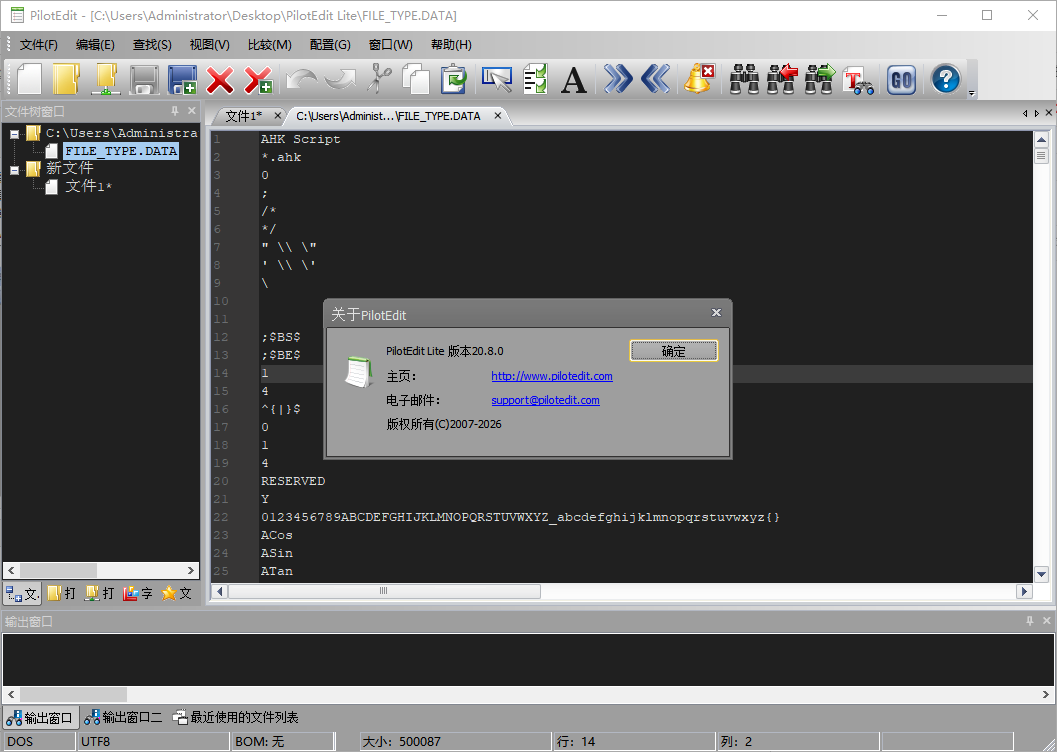Screen dimensions: 1057x752
Task: Click the DOS line-ending status bar field
Action: click(39, 742)
